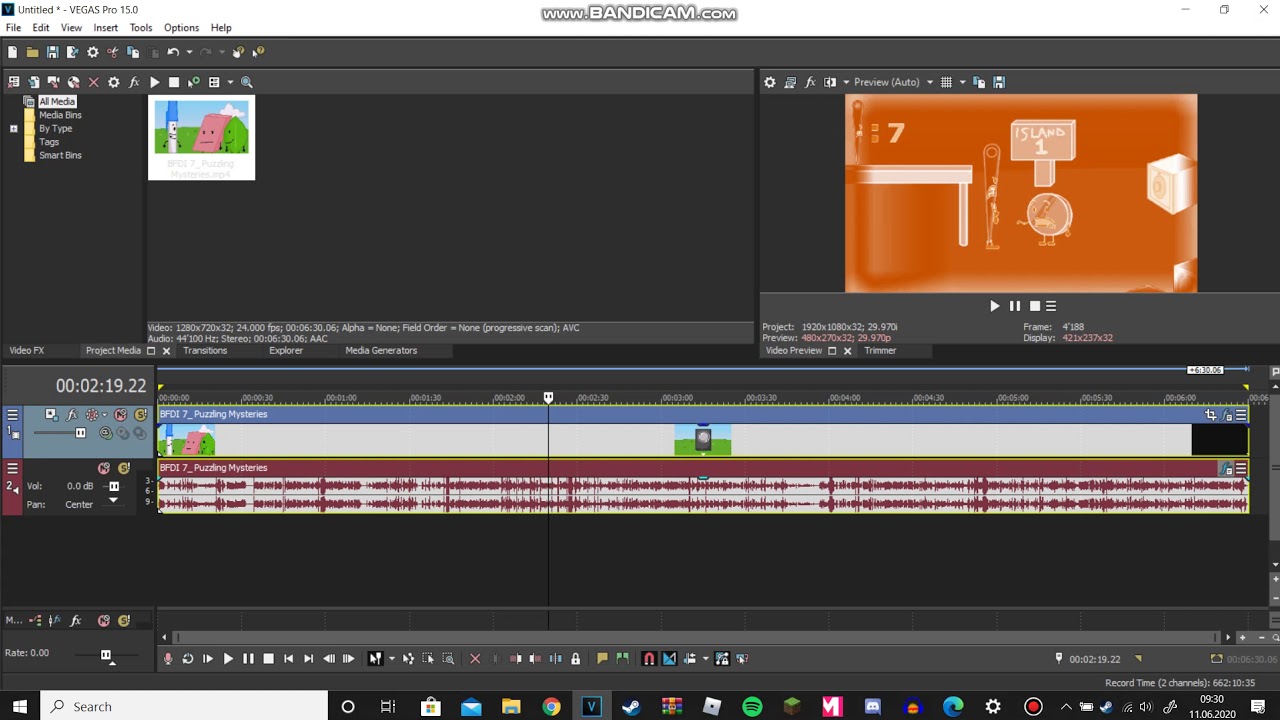
Task: Switch to Media Generators tab
Action: [381, 351]
